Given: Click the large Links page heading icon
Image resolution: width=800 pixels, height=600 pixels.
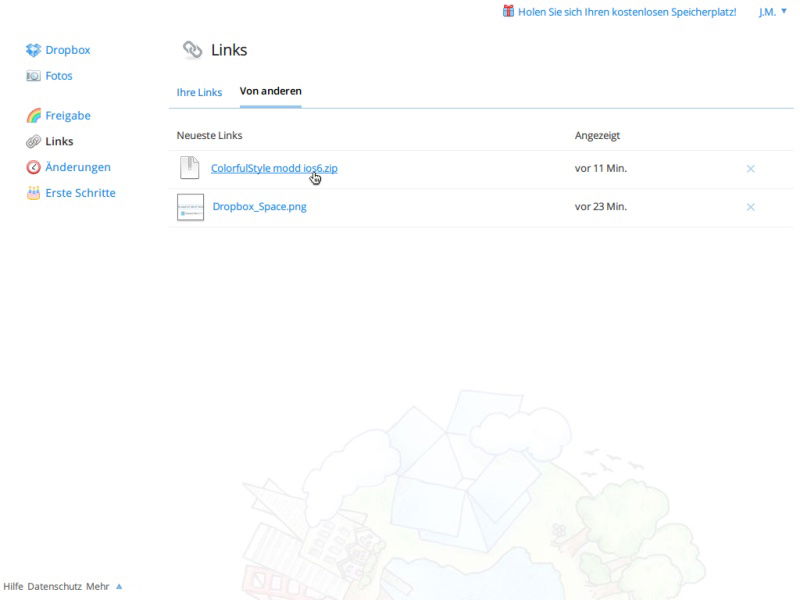Looking at the screenshot, I should (192, 49).
